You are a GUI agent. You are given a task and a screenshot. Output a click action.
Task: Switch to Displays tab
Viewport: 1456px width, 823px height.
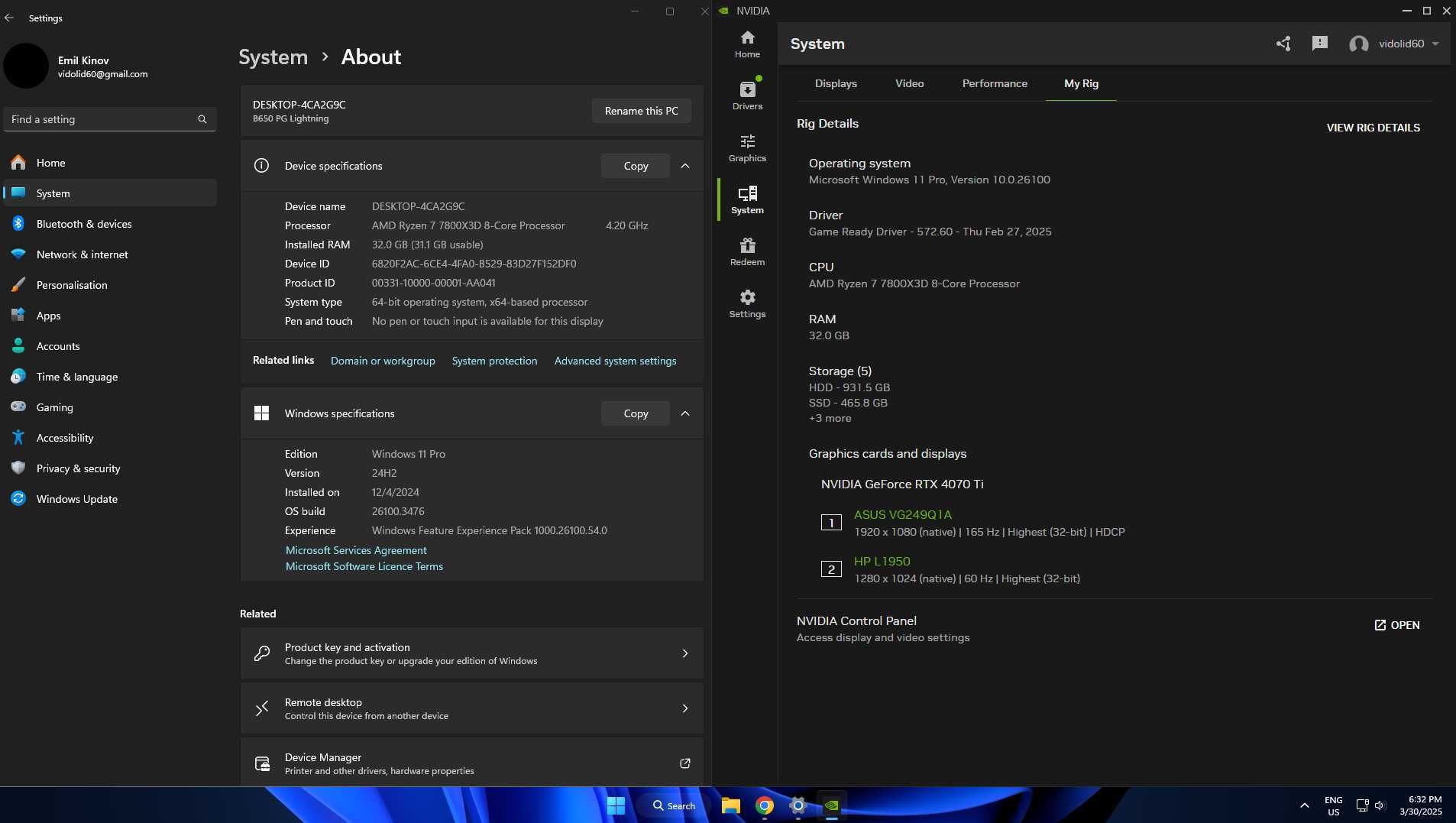click(x=836, y=83)
